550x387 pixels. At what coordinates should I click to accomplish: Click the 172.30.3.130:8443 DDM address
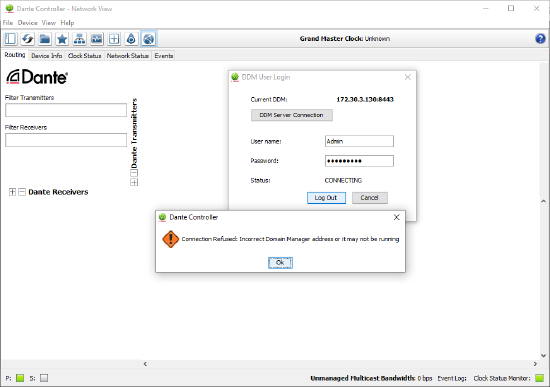coord(365,100)
